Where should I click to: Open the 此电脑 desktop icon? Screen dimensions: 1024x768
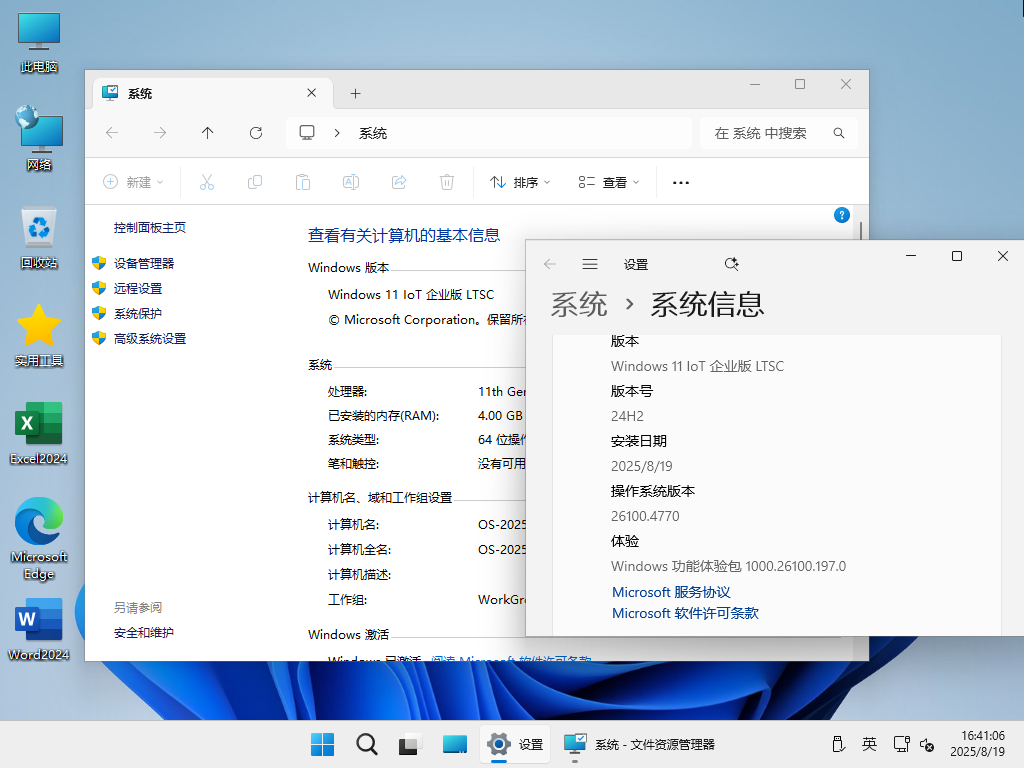[x=39, y=42]
